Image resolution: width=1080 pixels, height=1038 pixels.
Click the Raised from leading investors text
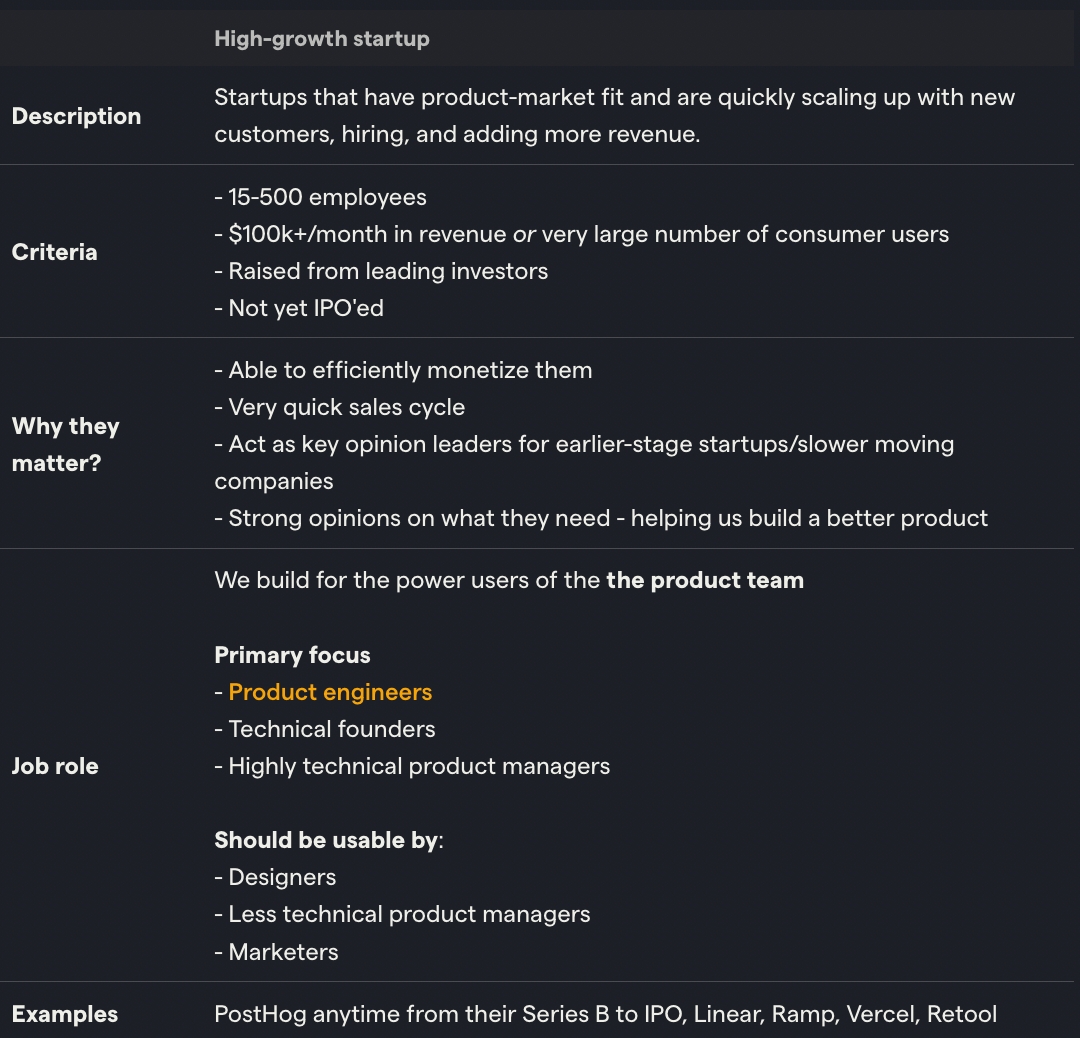[x=388, y=271]
